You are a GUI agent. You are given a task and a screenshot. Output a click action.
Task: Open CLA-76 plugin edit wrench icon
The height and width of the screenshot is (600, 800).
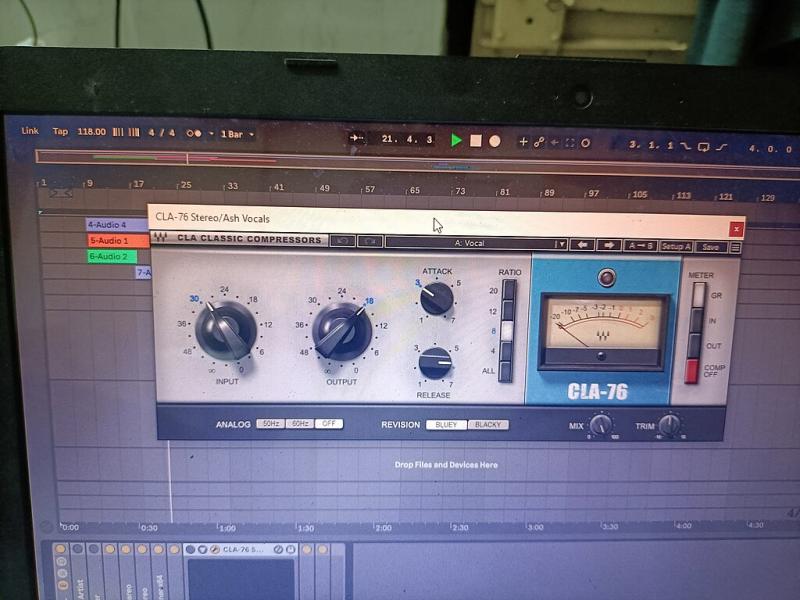(x=215, y=549)
